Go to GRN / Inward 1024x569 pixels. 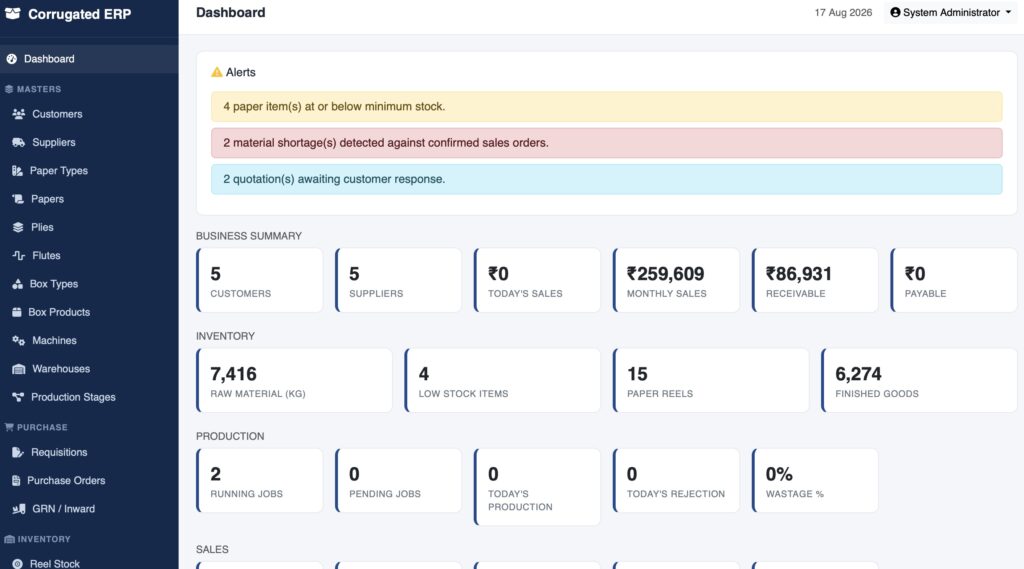(89, 509)
